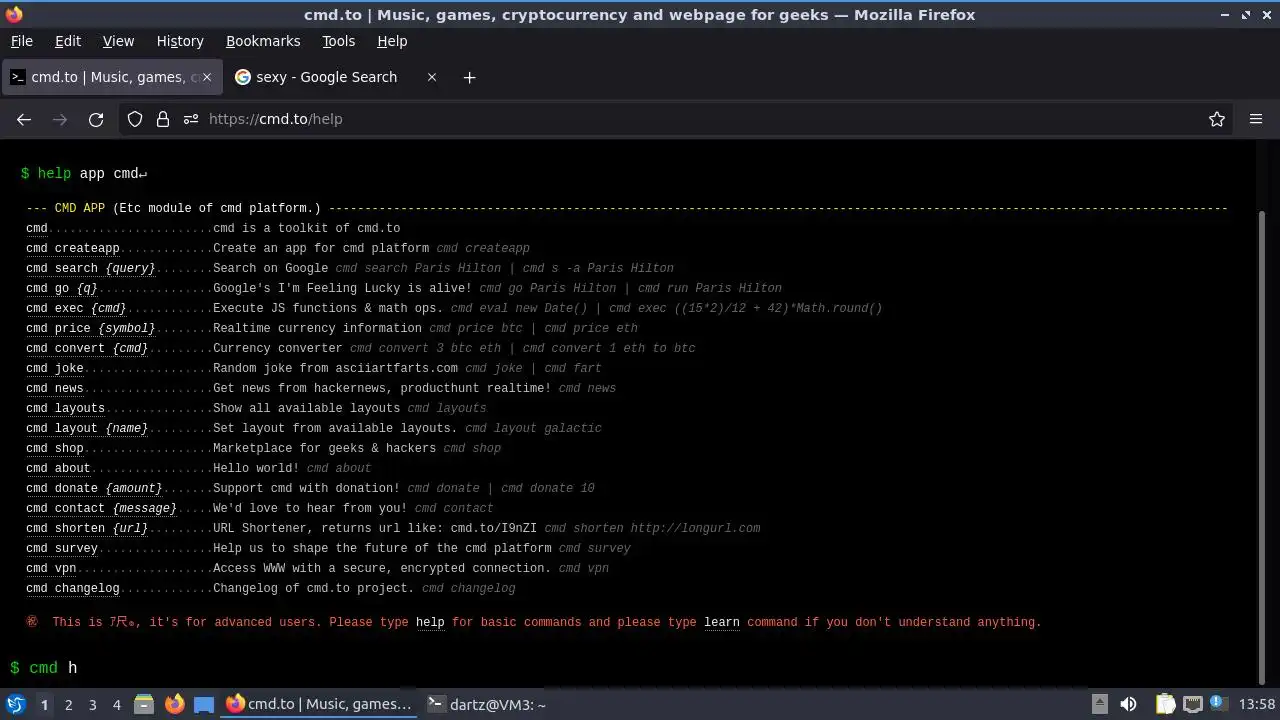The height and width of the screenshot is (720, 1280).
Task: Reload the cmd.to page
Action: pyautogui.click(x=96, y=119)
